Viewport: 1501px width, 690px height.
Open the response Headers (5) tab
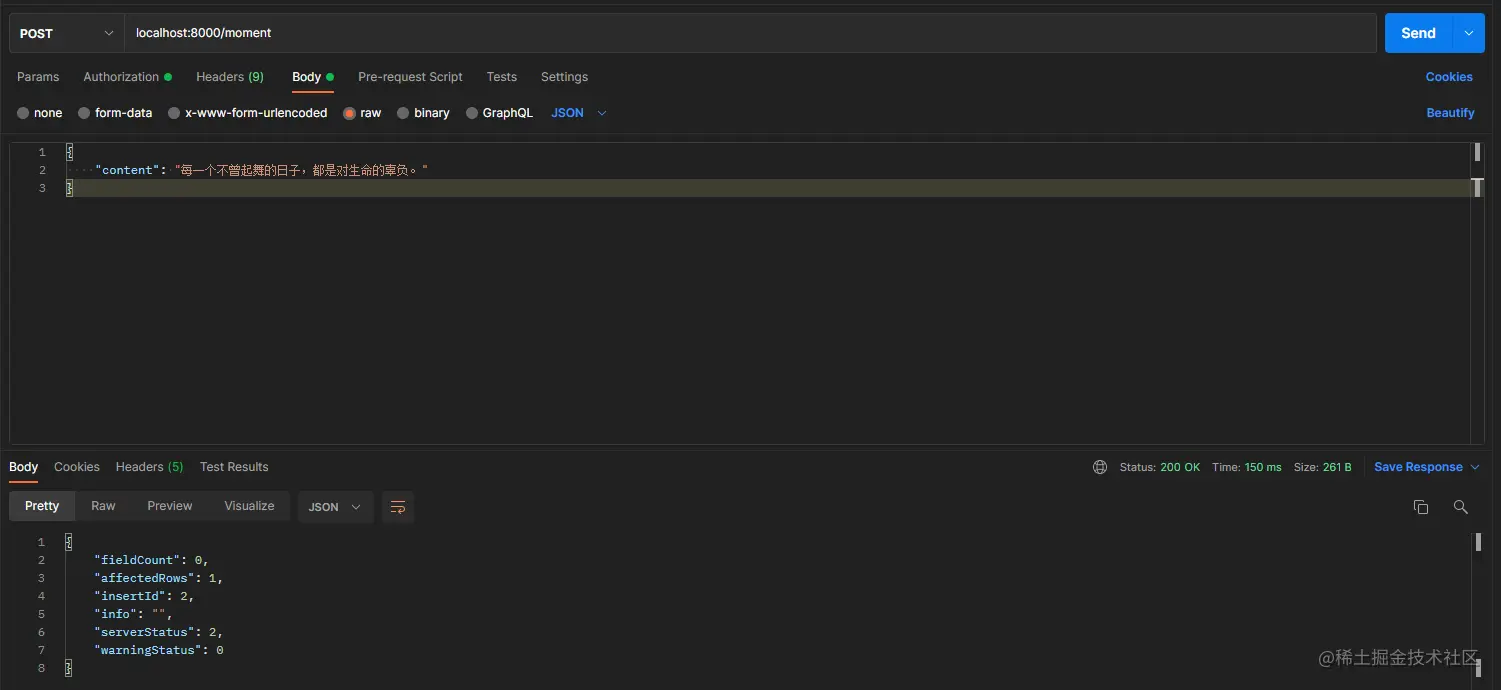click(150, 467)
